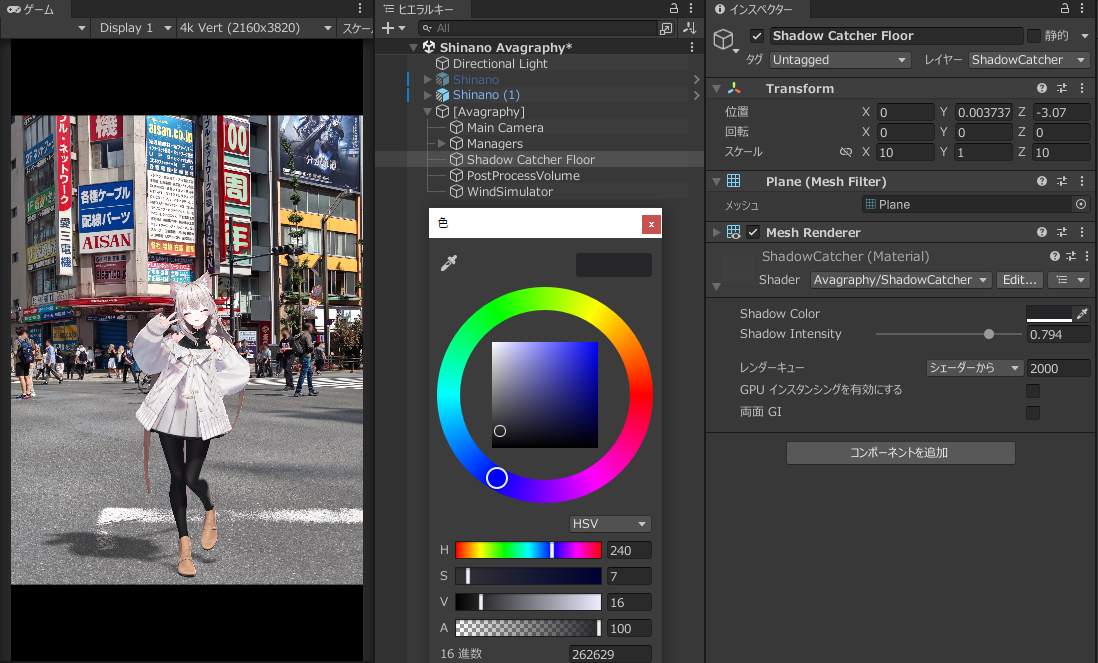Viewport: 1098px width, 663px height.
Task: Open the Transform component help icon
Action: (1042, 88)
